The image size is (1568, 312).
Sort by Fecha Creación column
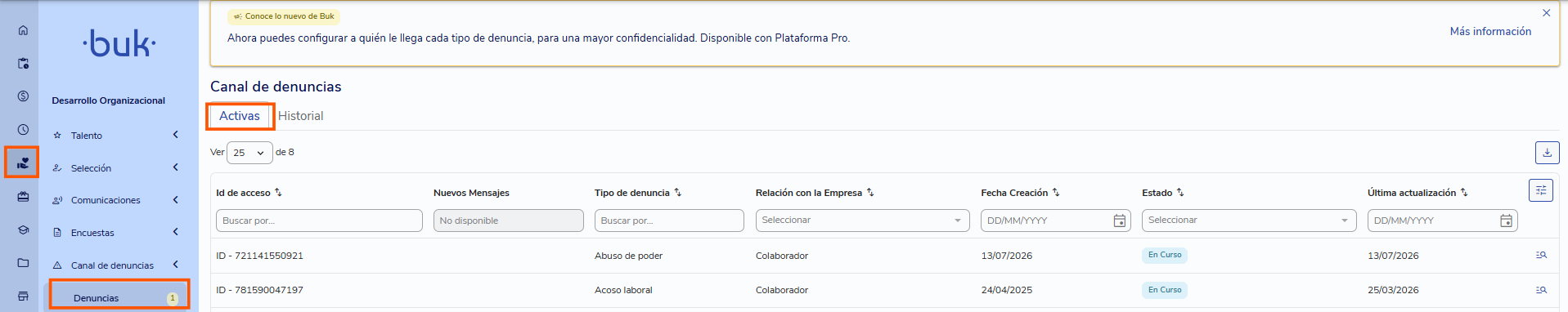tap(1056, 193)
